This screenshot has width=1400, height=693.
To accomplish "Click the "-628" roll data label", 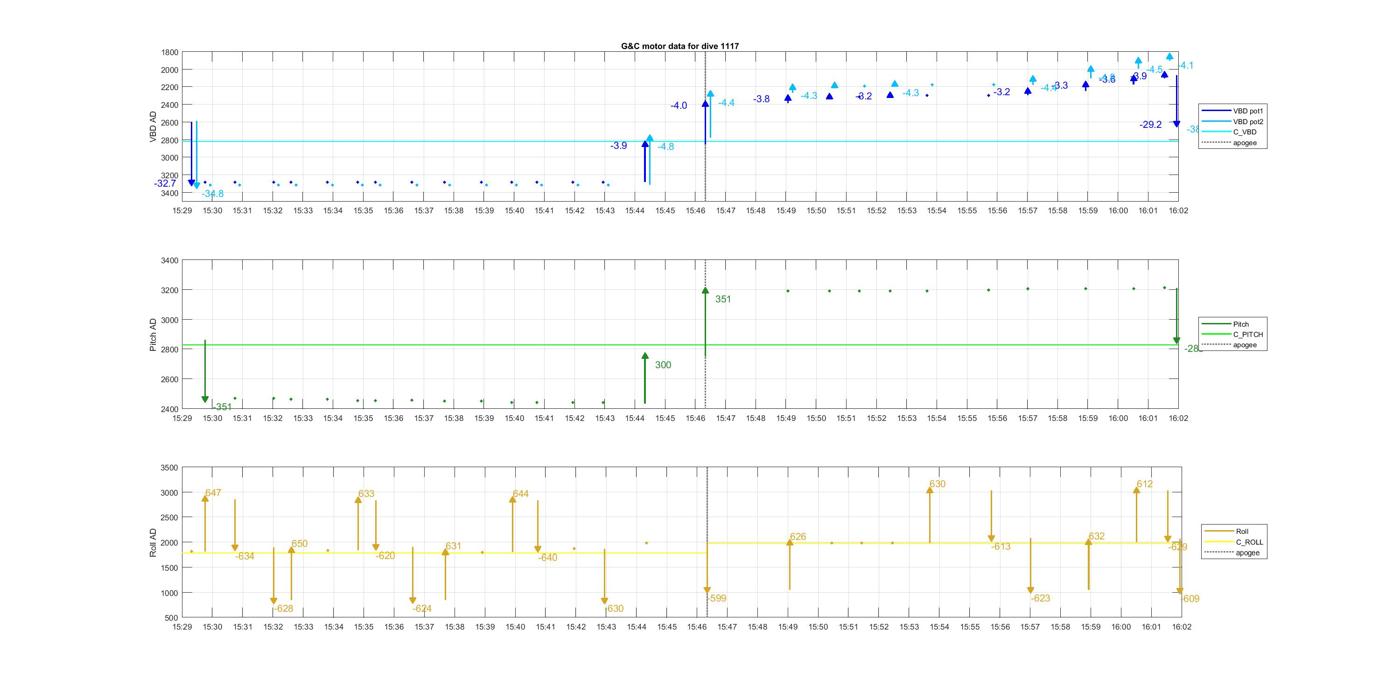I will (x=283, y=608).
